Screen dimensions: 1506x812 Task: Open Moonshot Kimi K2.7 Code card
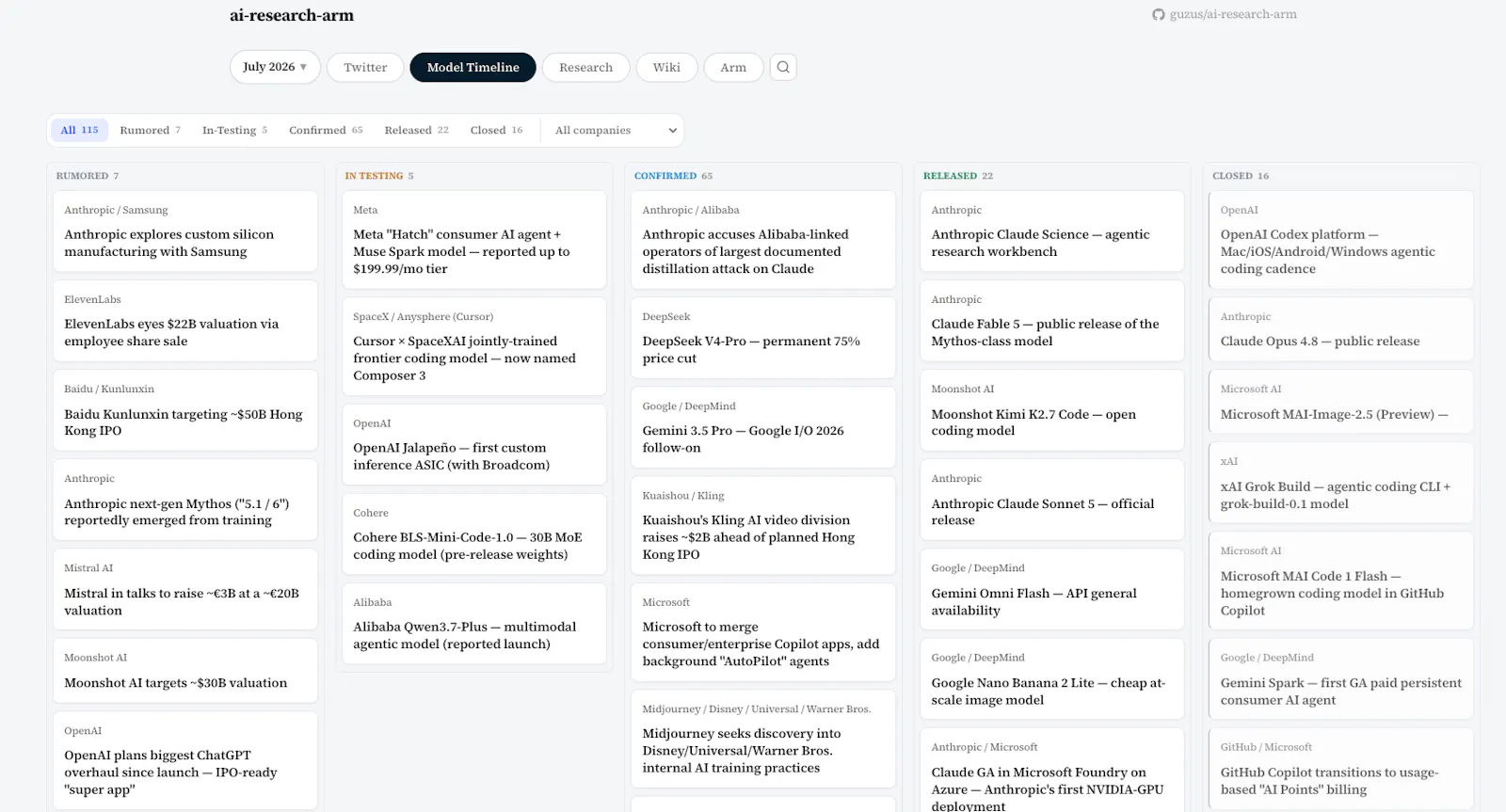coord(1052,410)
